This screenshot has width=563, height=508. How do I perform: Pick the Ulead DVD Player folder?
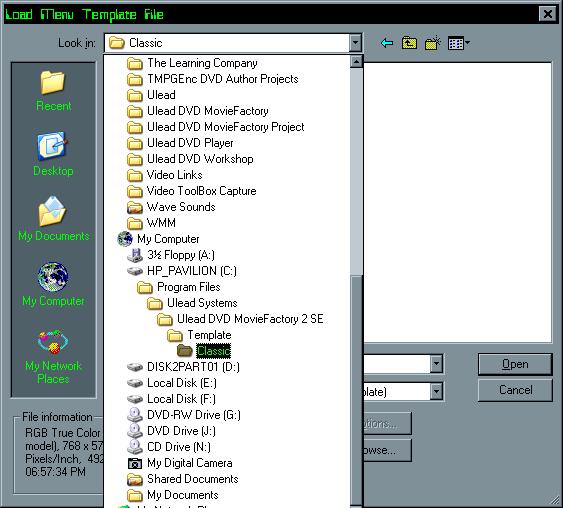(180, 143)
